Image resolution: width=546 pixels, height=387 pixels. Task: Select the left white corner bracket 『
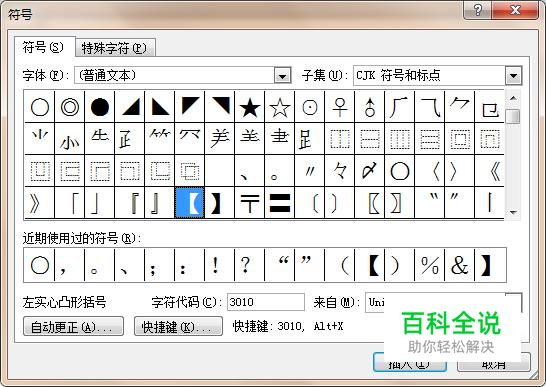[x=130, y=203]
